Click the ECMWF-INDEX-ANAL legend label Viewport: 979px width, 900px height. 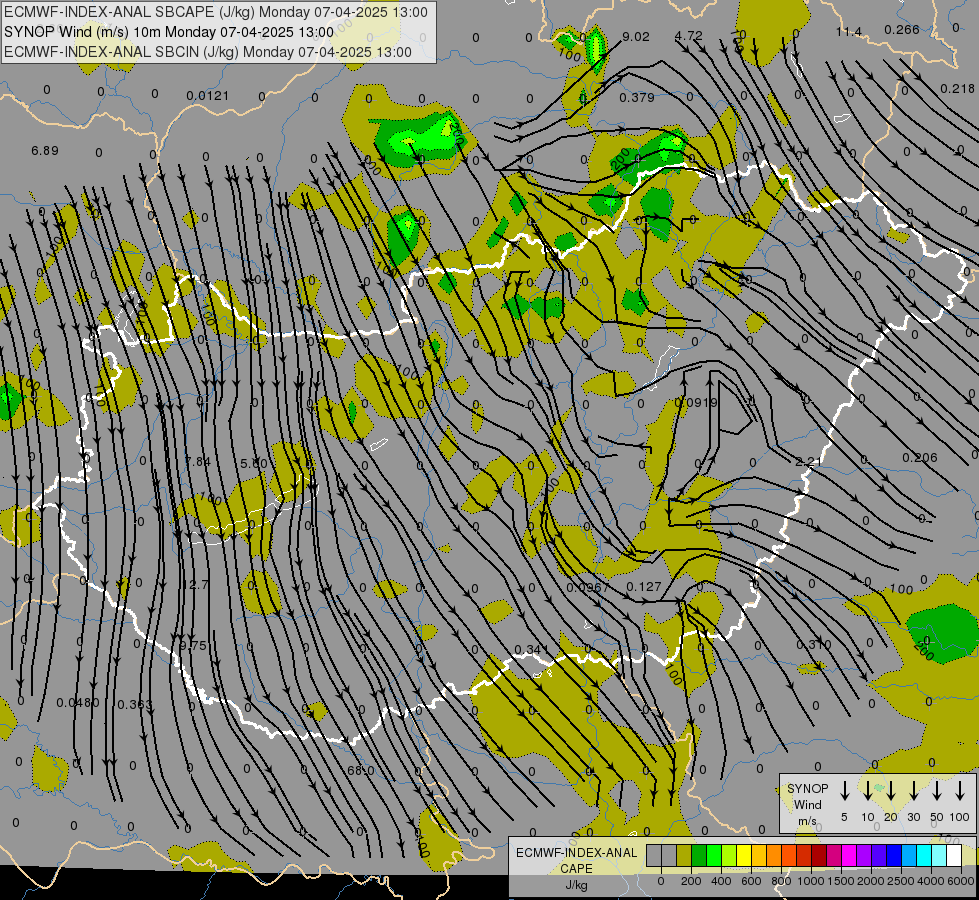pyautogui.click(x=576, y=853)
